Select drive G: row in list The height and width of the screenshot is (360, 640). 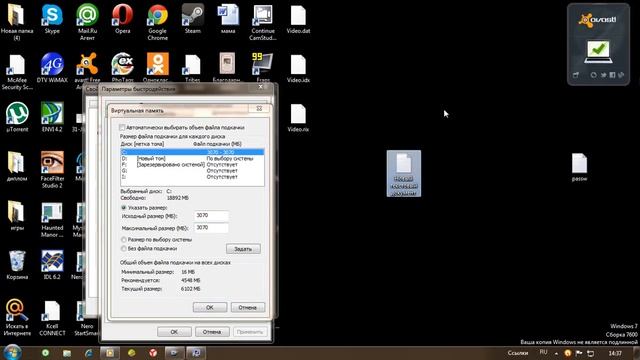click(192, 171)
